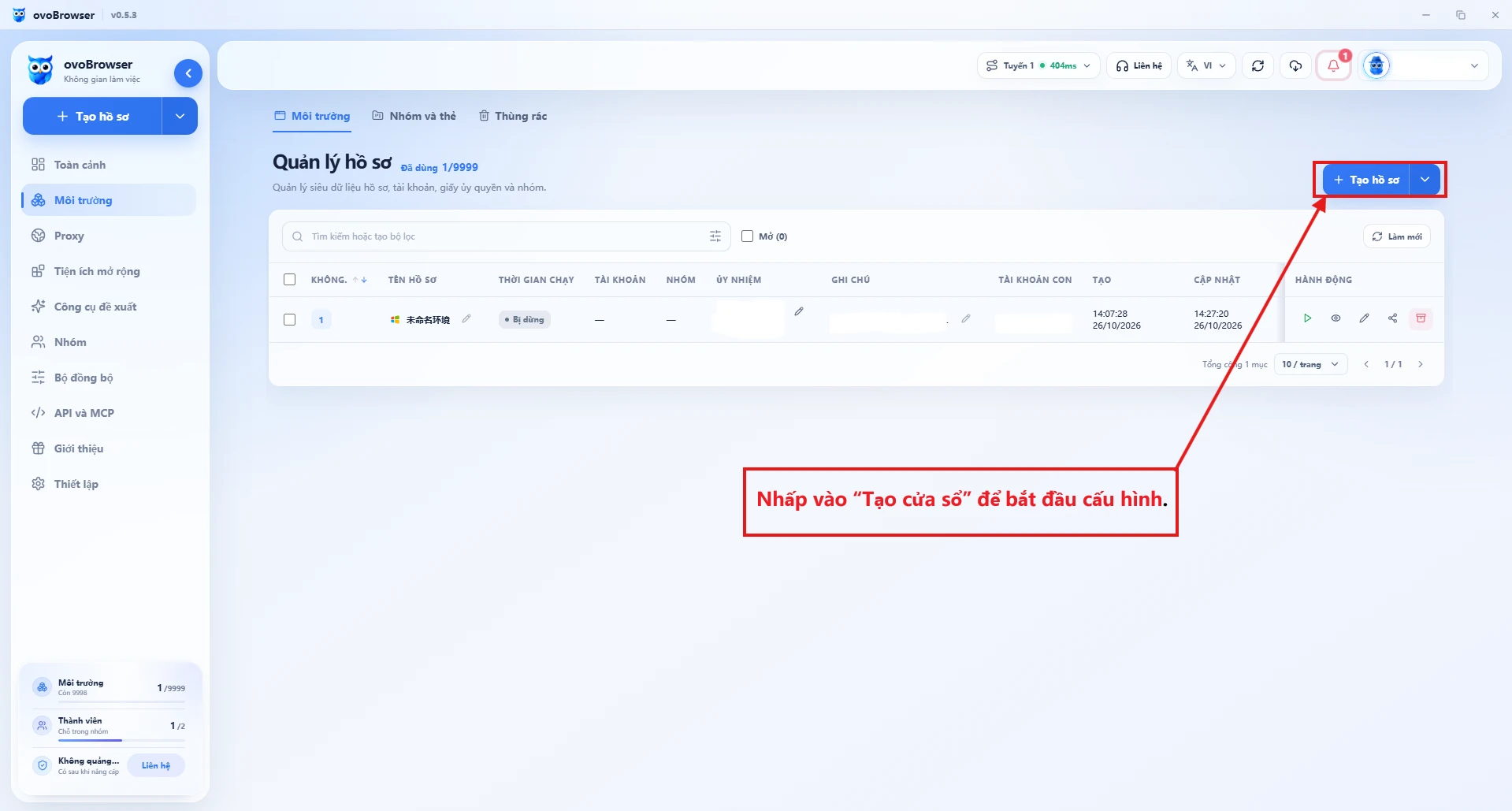Viewport: 1512px width, 811px height.
Task: Open the Nhóm sidebar item
Action: point(109,342)
